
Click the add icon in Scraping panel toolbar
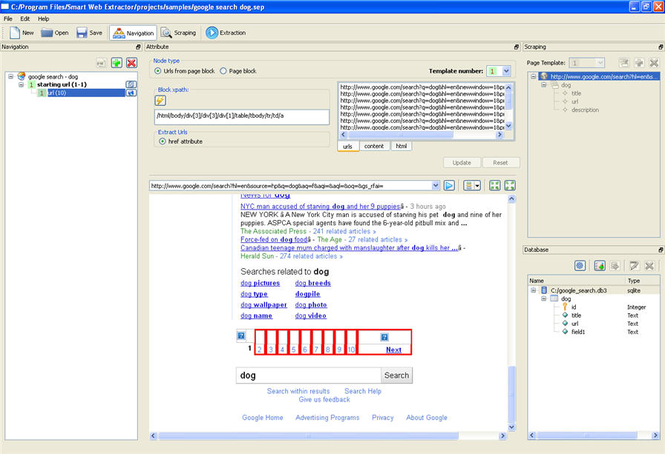click(639, 63)
